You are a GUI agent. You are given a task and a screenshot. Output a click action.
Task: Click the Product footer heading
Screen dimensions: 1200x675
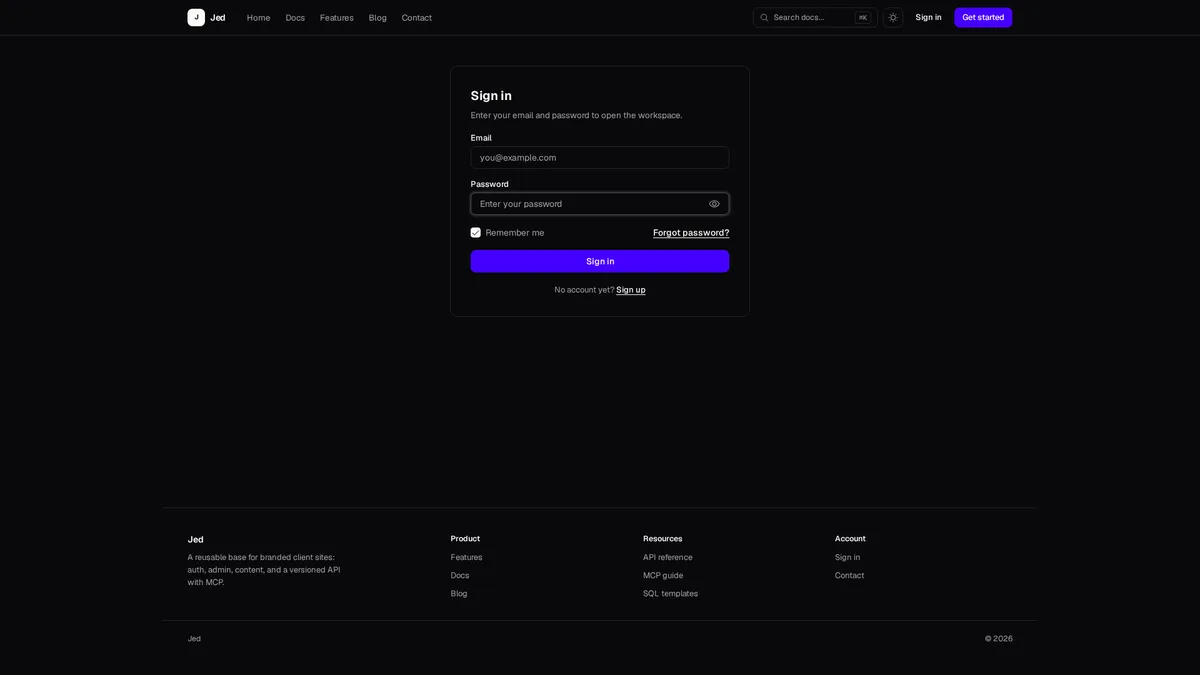[465, 539]
